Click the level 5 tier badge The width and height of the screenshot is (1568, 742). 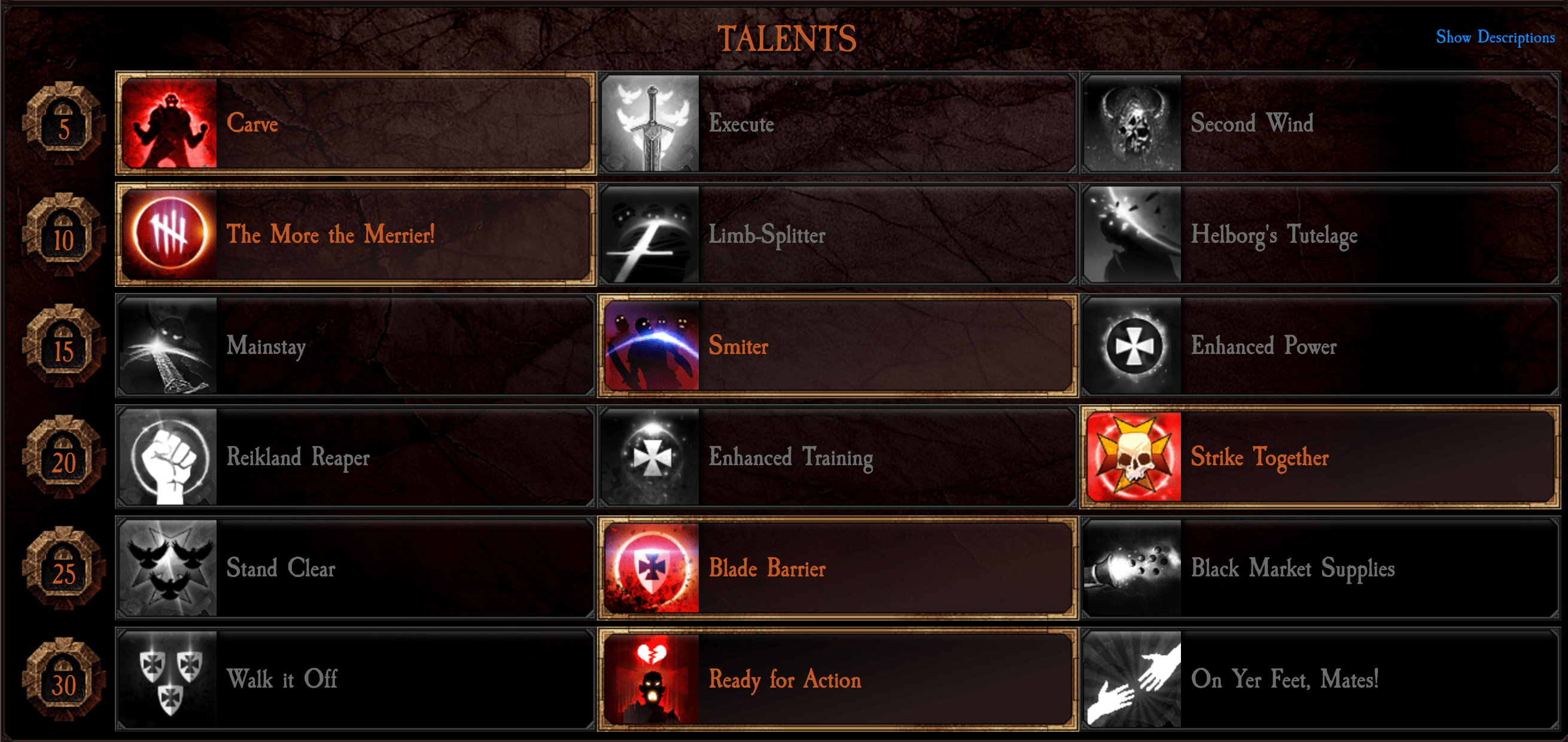[64, 124]
